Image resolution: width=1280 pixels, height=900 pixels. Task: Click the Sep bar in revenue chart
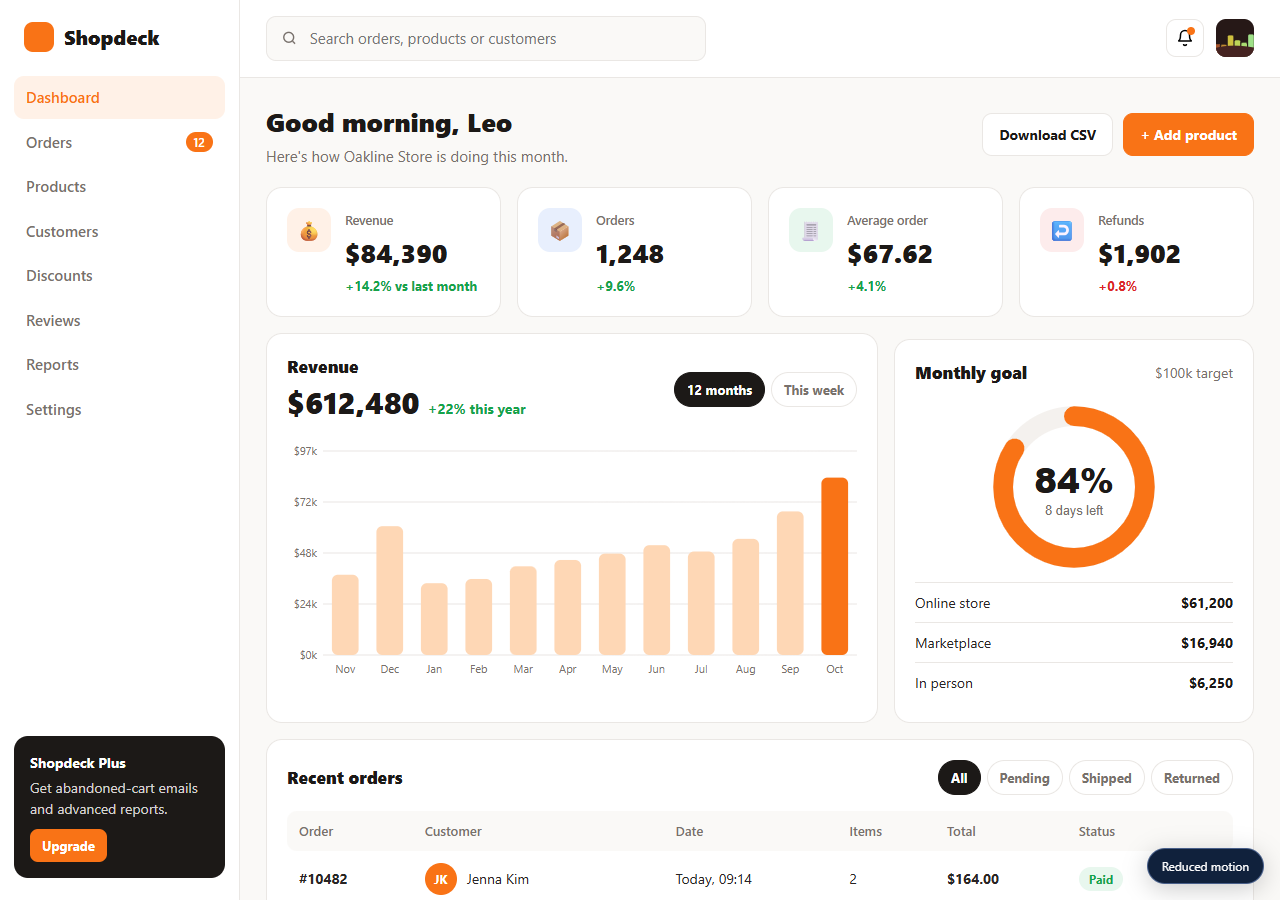[x=790, y=583]
